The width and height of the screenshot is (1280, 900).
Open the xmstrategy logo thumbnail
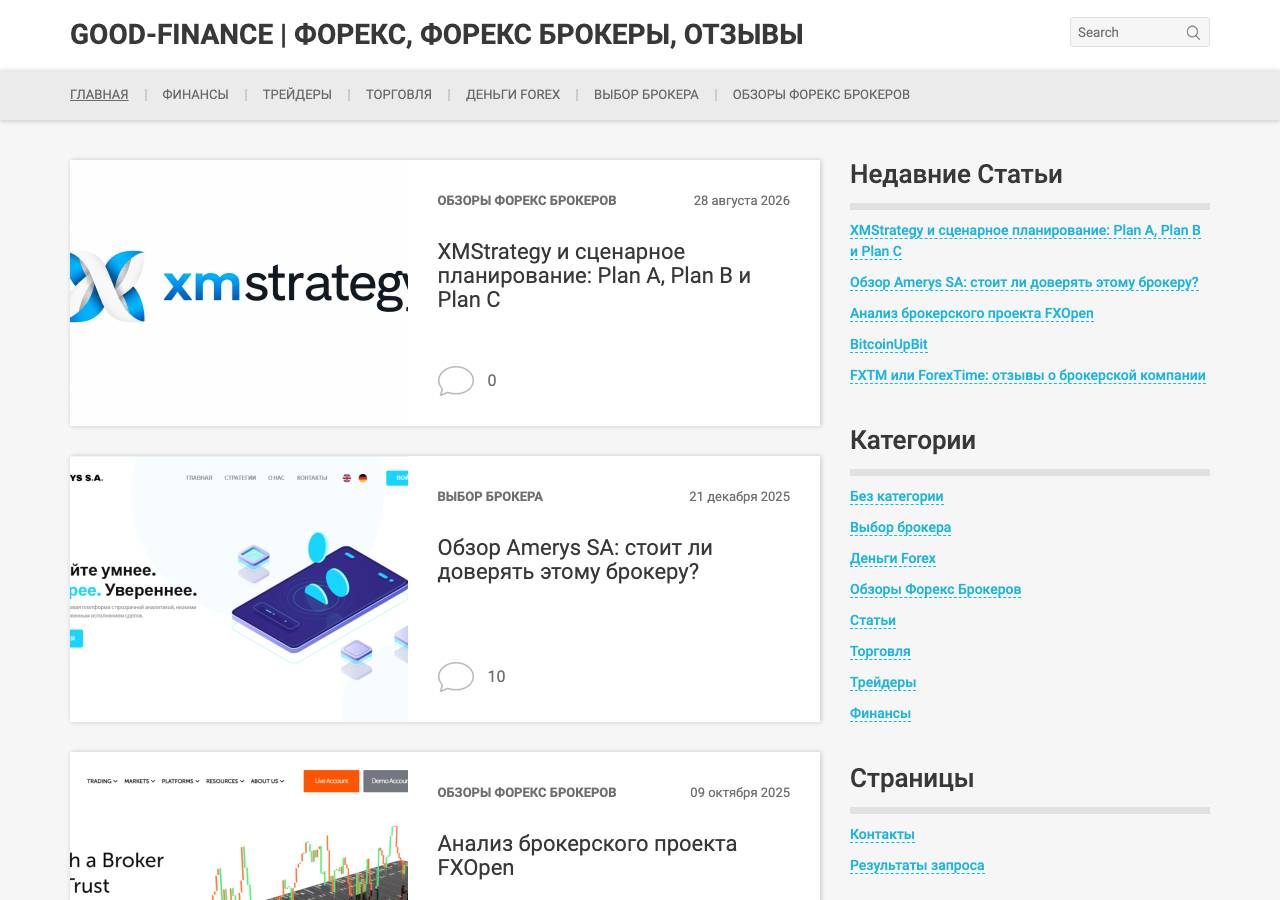(239, 293)
